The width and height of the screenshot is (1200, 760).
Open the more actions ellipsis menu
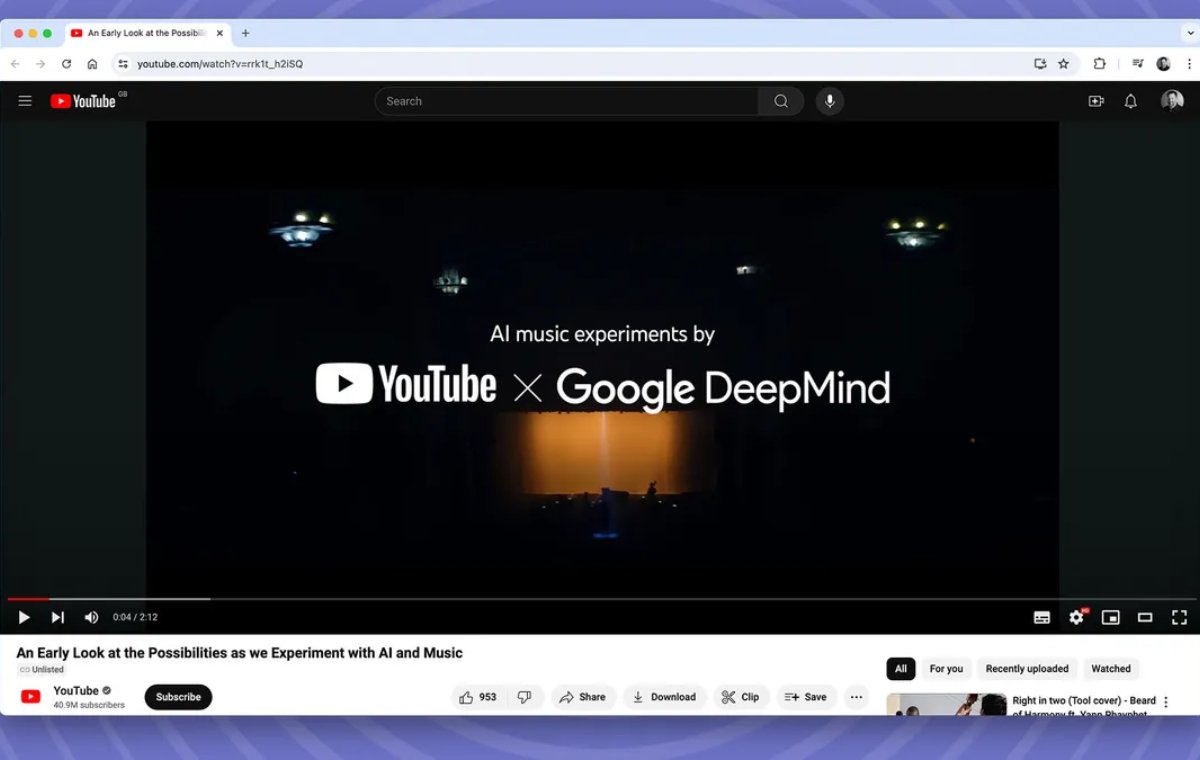(x=856, y=696)
